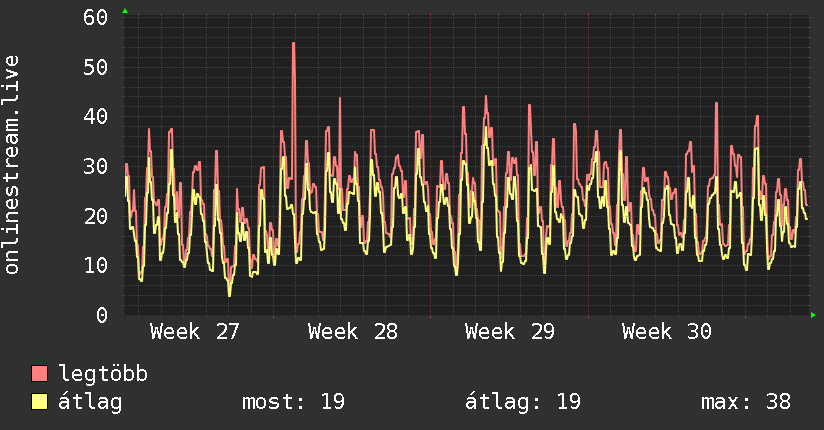Click the Week 29 axis label
The image size is (824, 430).
(x=510, y=332)
